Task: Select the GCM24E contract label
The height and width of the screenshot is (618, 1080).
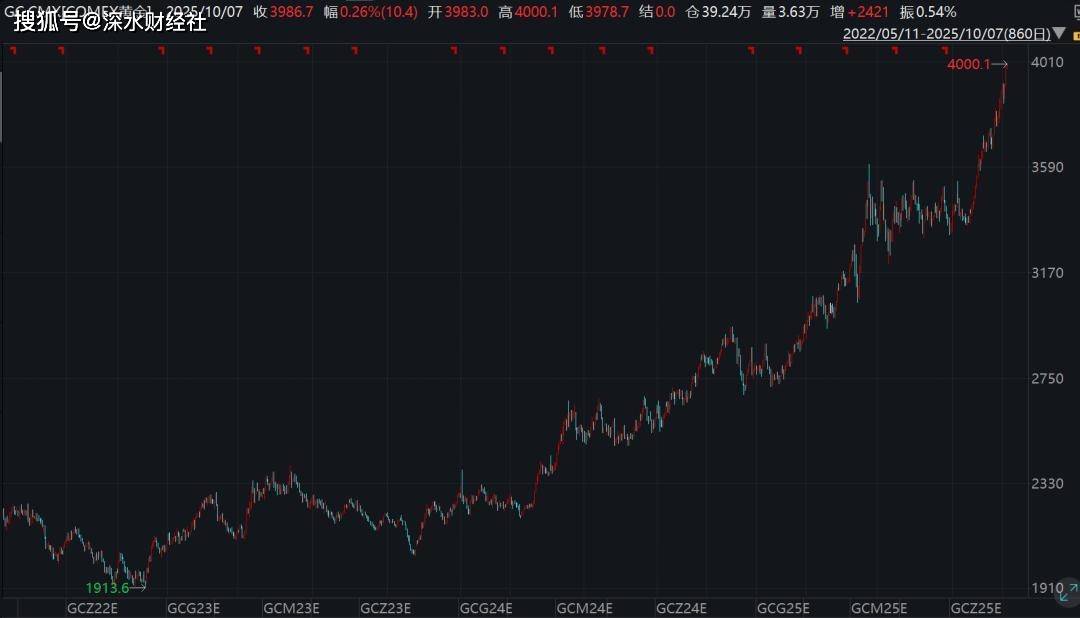Action: click(584, 608)
